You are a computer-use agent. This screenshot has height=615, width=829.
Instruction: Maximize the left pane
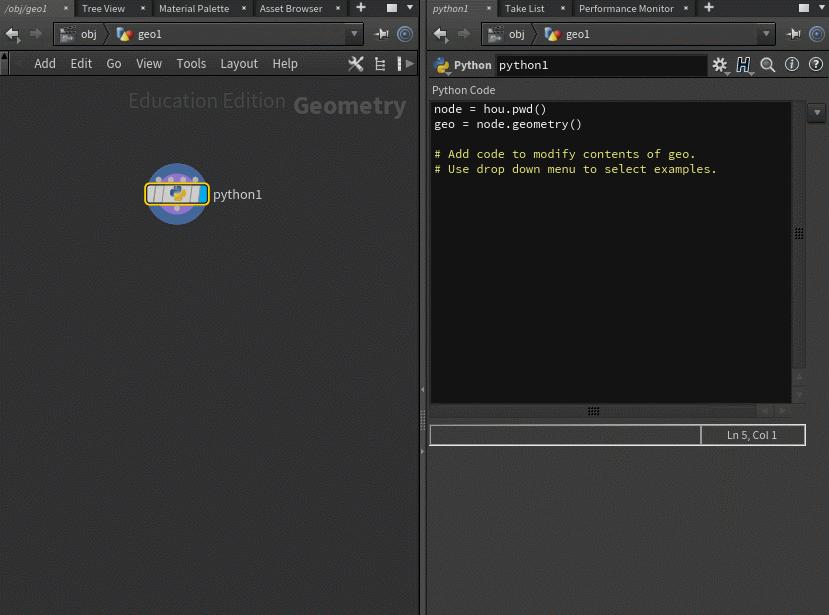pyautogui.click(x=392, y=8)
